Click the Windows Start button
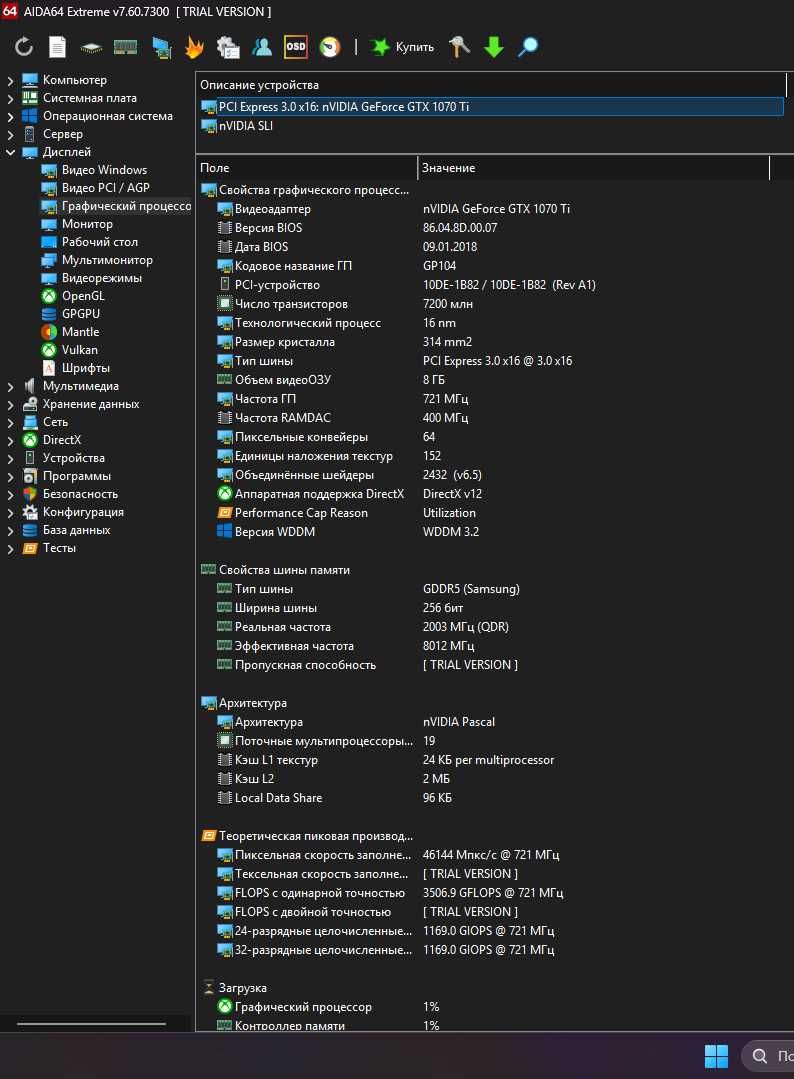The image size is (794, 1079). pyautogui.click(x=716, y=1056)
